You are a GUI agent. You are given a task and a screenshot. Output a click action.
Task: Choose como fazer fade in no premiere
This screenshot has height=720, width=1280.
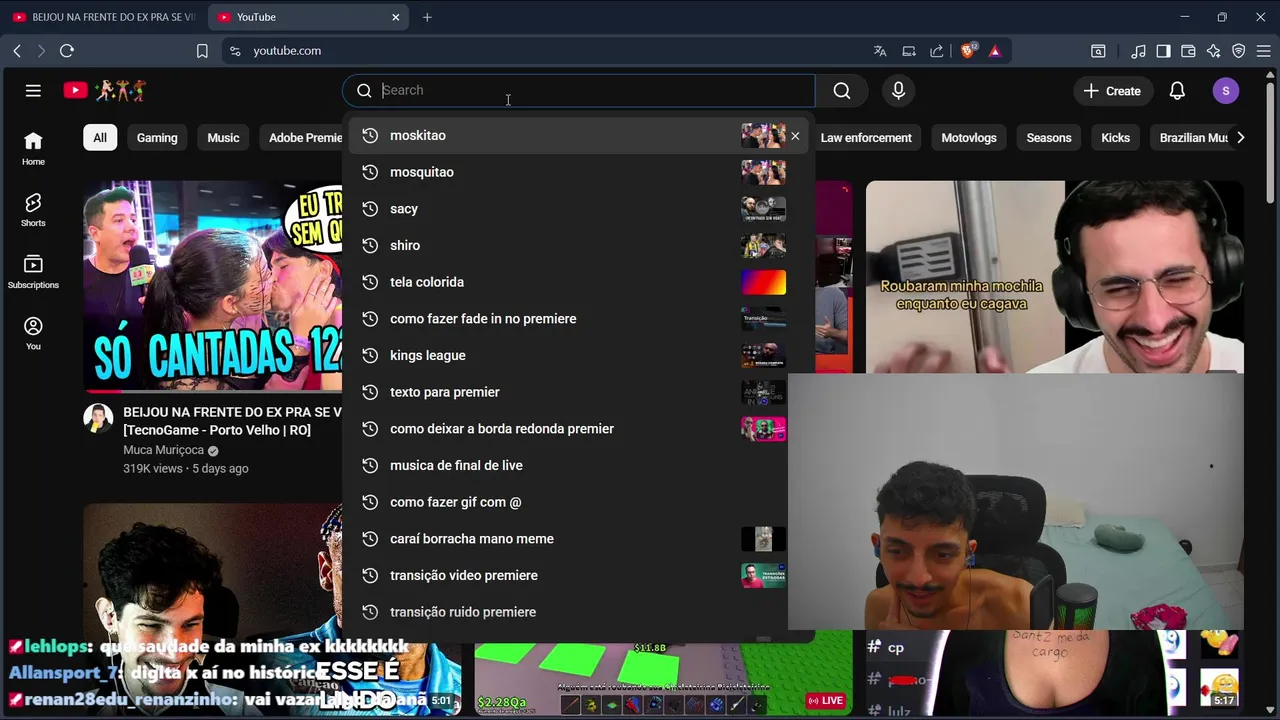coord(578,319)
